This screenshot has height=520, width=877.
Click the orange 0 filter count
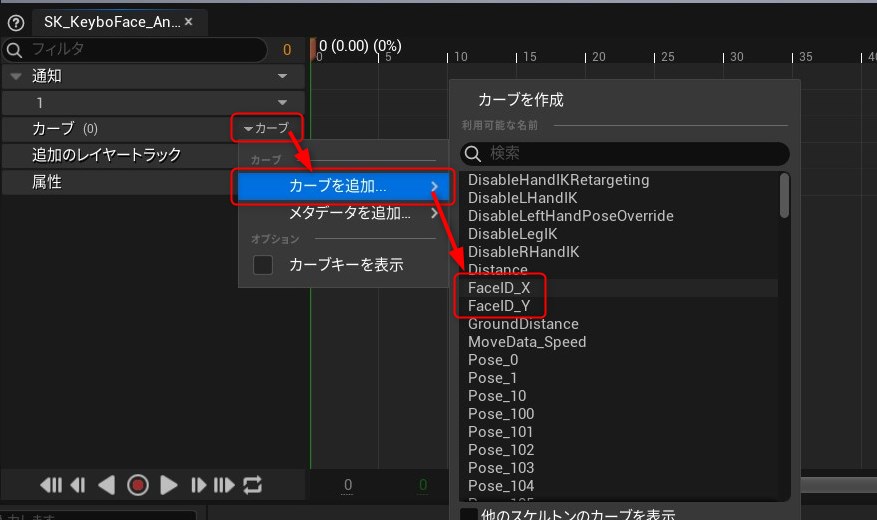click(x=287, y=50)
